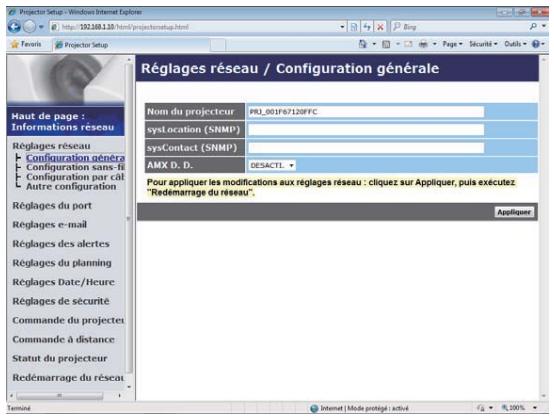Open Réglages e-mail link

[49, 225]
